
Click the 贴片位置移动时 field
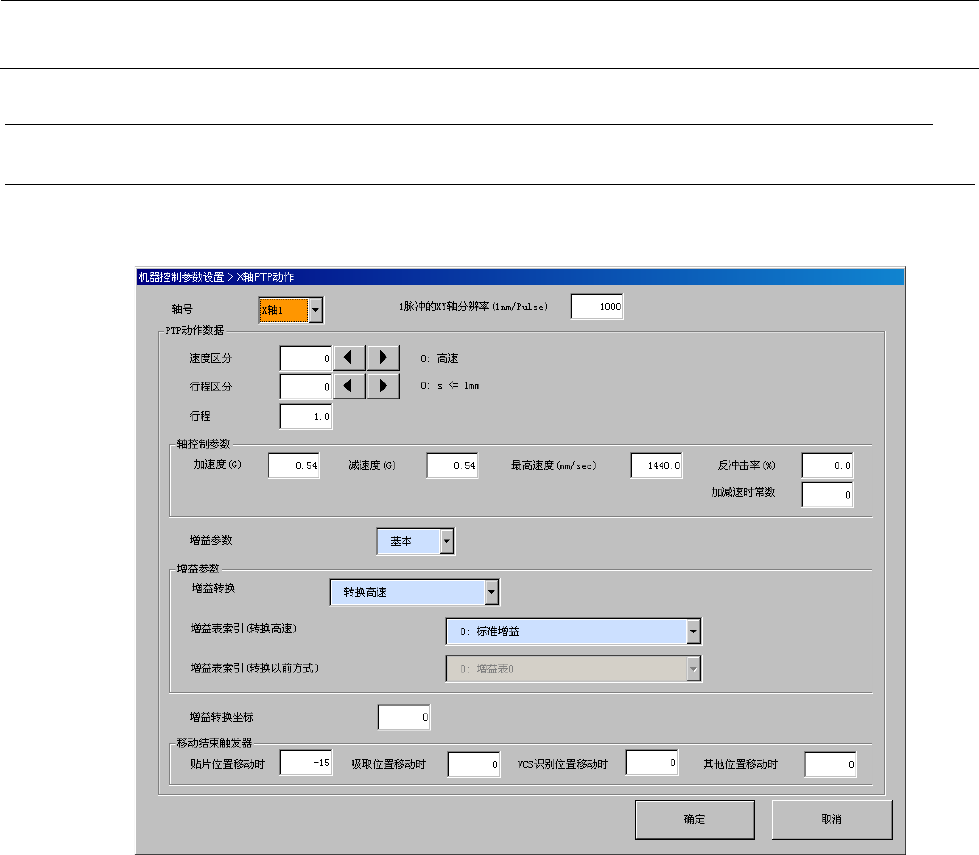coord(306,764)
